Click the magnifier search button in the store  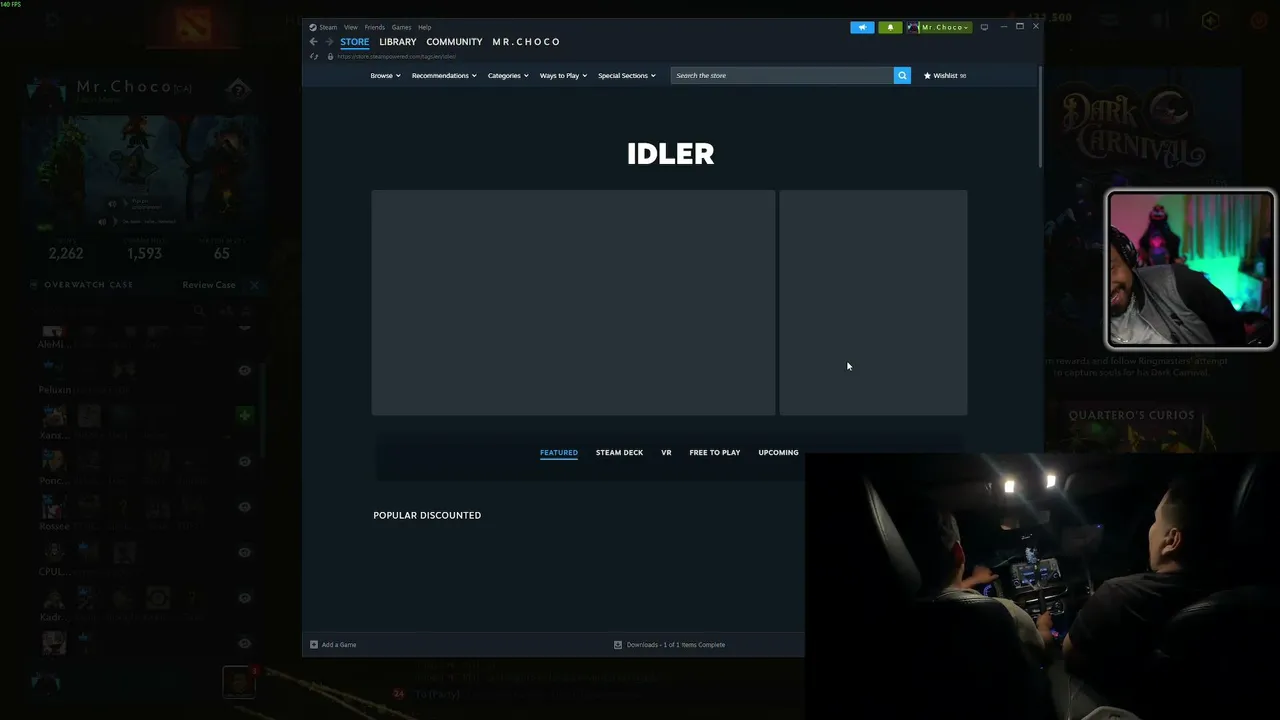point(902,75)
